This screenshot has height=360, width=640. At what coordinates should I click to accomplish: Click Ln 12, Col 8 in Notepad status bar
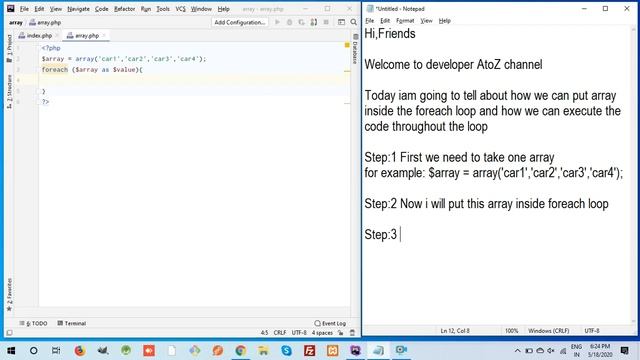(x=455, y=331)
